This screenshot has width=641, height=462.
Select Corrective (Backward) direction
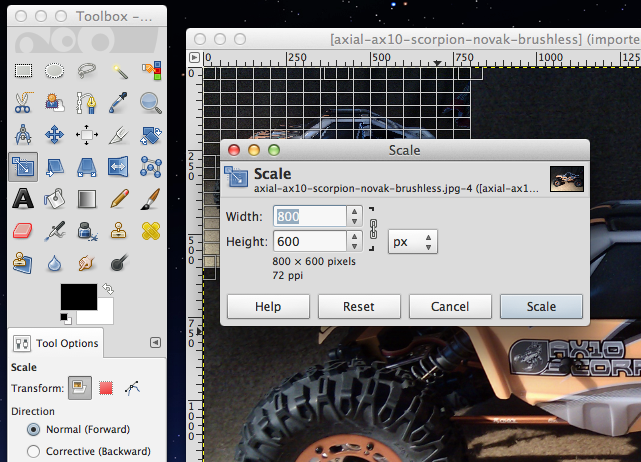coord(34,451)
